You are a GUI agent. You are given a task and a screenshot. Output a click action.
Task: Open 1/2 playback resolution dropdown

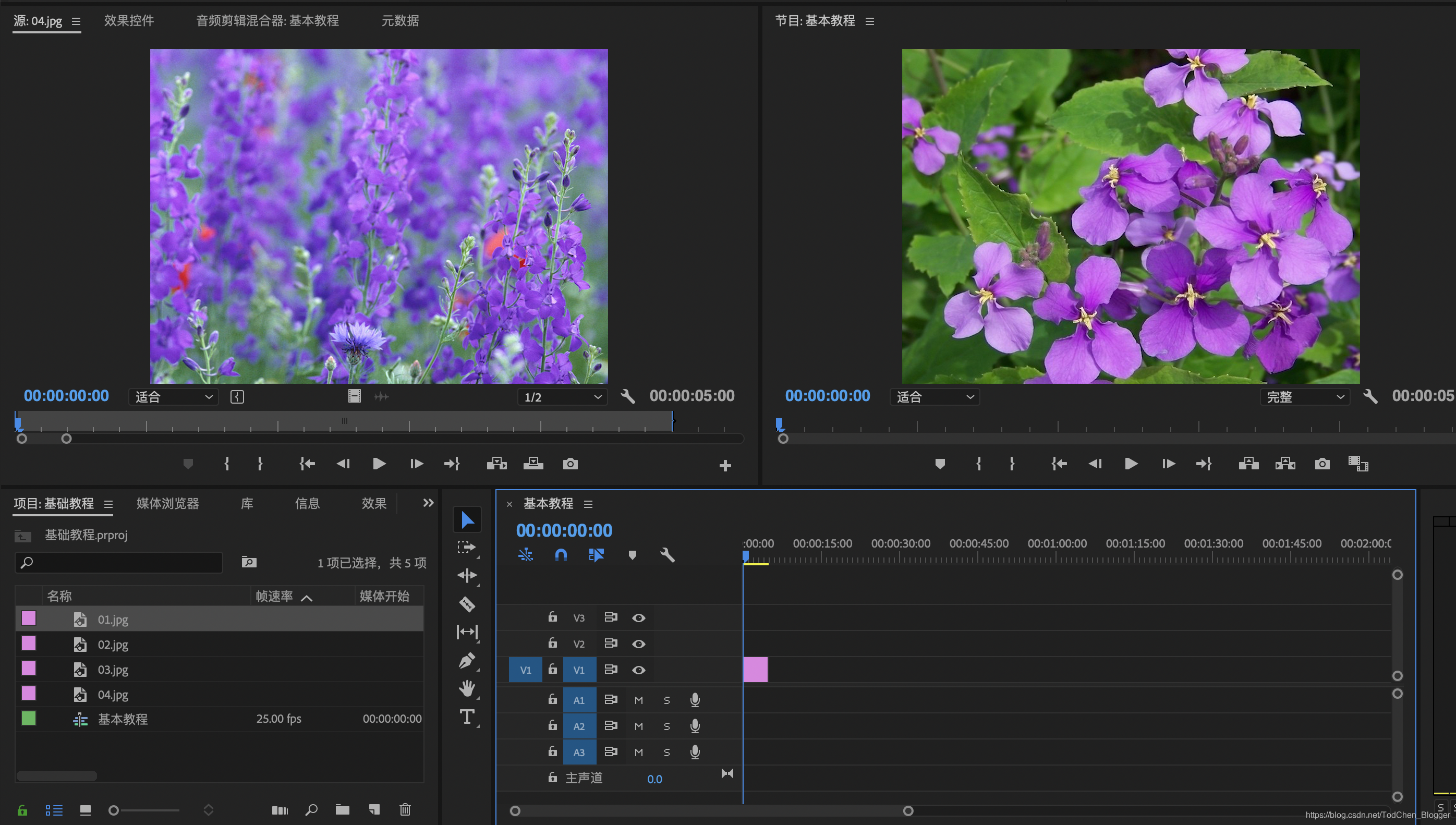(x=562, y=397)
